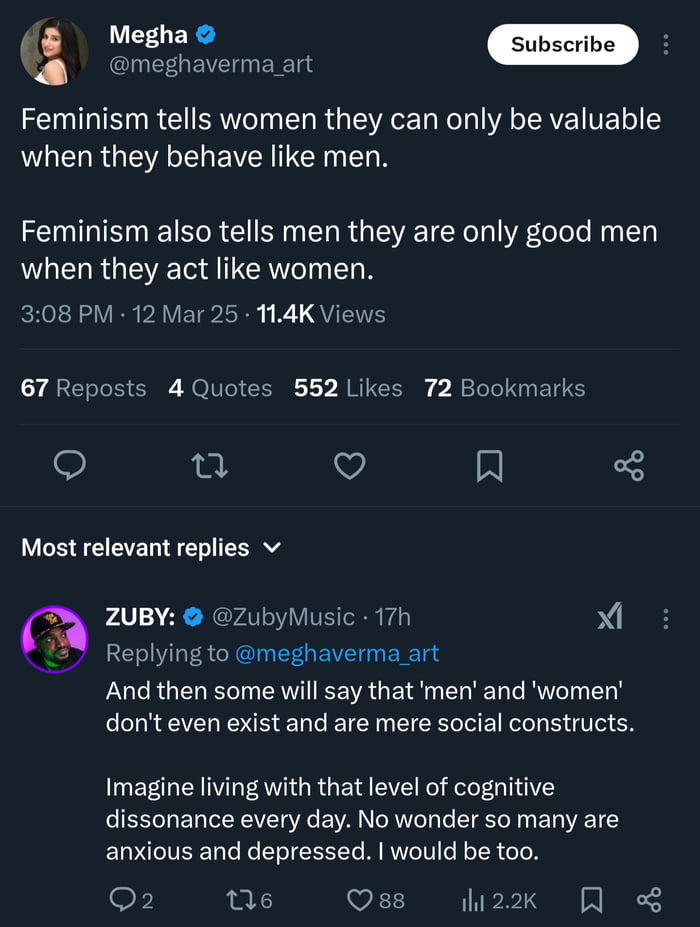Image resolution: width=700 pixels, height=927 pixels.
Task: Like ZUBY's reply
Action: click(375, 900)
